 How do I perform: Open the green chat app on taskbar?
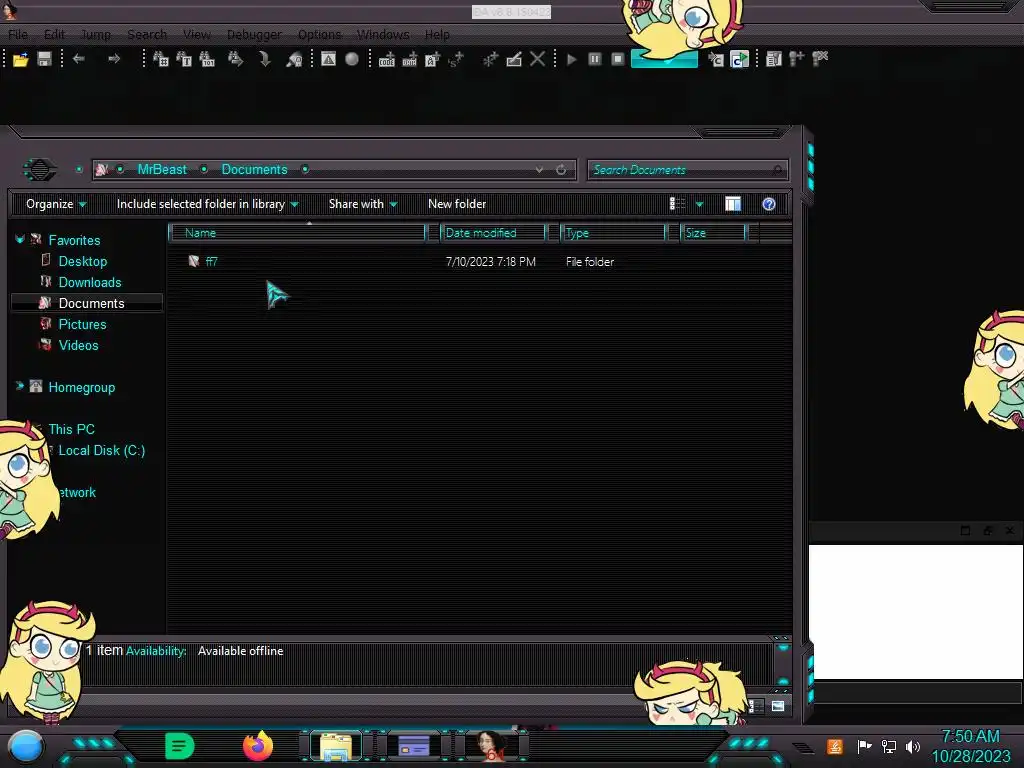pyautogui.click(x=180, y=746)
